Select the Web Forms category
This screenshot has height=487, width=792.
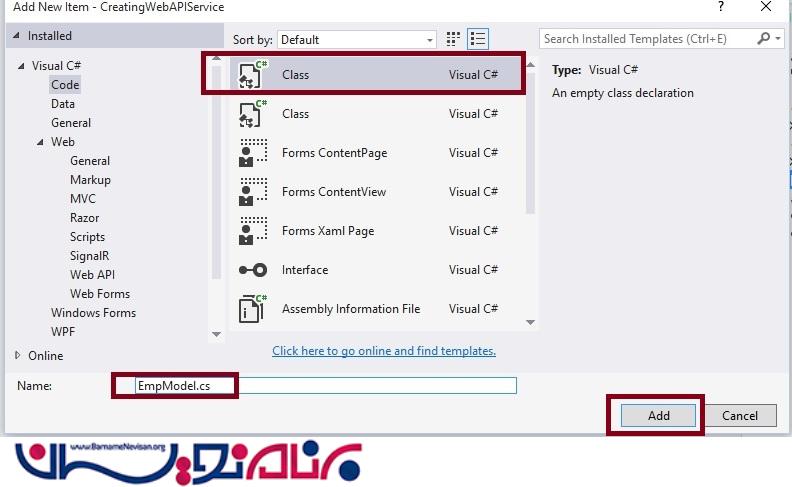[x=100, y=294]
